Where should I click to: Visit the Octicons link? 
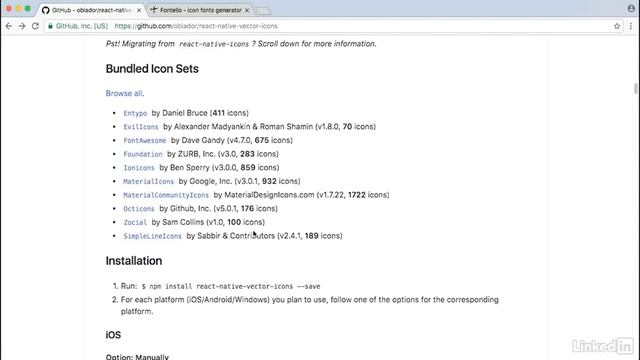[x=139, y=209]
